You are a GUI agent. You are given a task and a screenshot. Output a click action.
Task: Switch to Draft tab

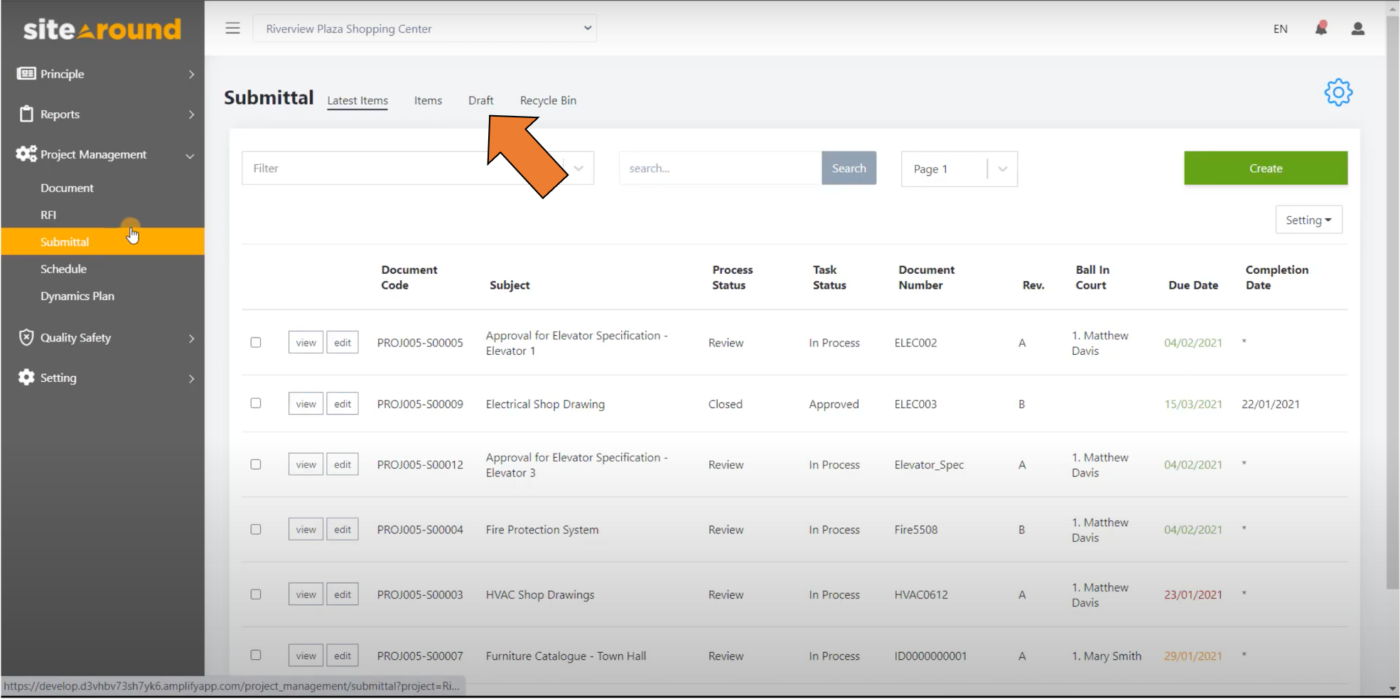pyautogui.click(x=481, y=100)
